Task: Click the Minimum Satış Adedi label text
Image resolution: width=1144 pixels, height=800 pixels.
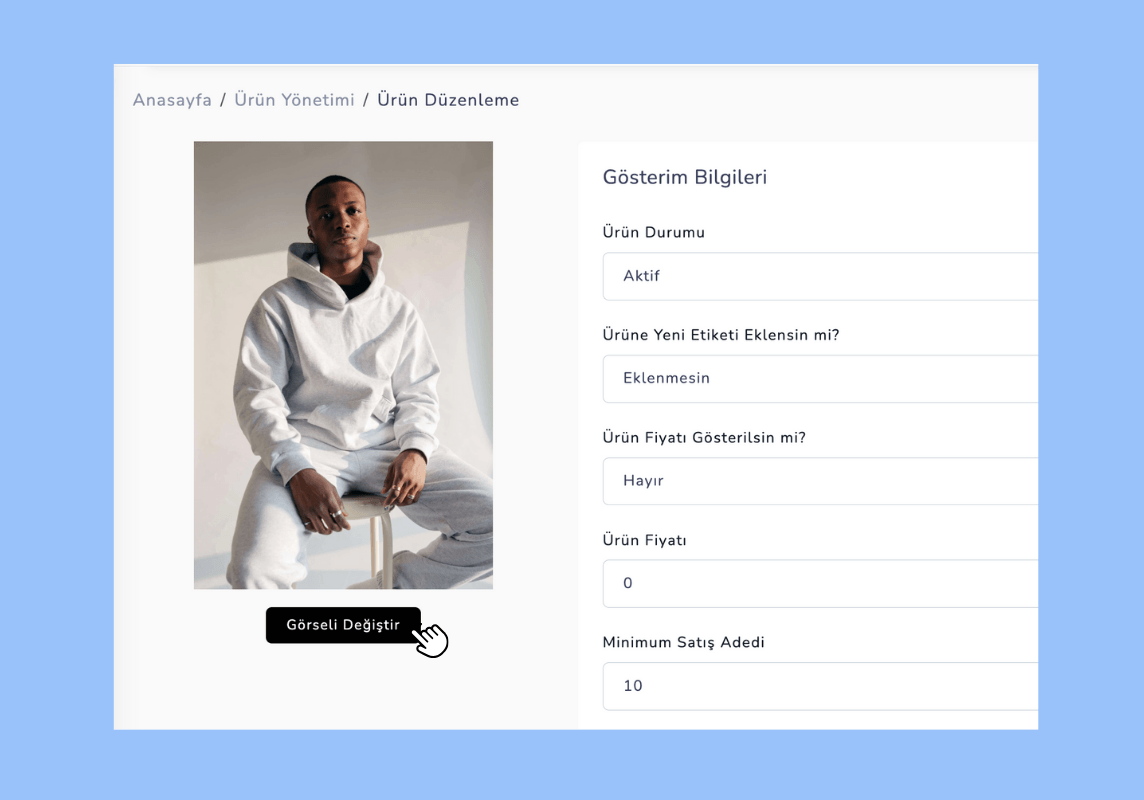Action: (x=684, y=642)
